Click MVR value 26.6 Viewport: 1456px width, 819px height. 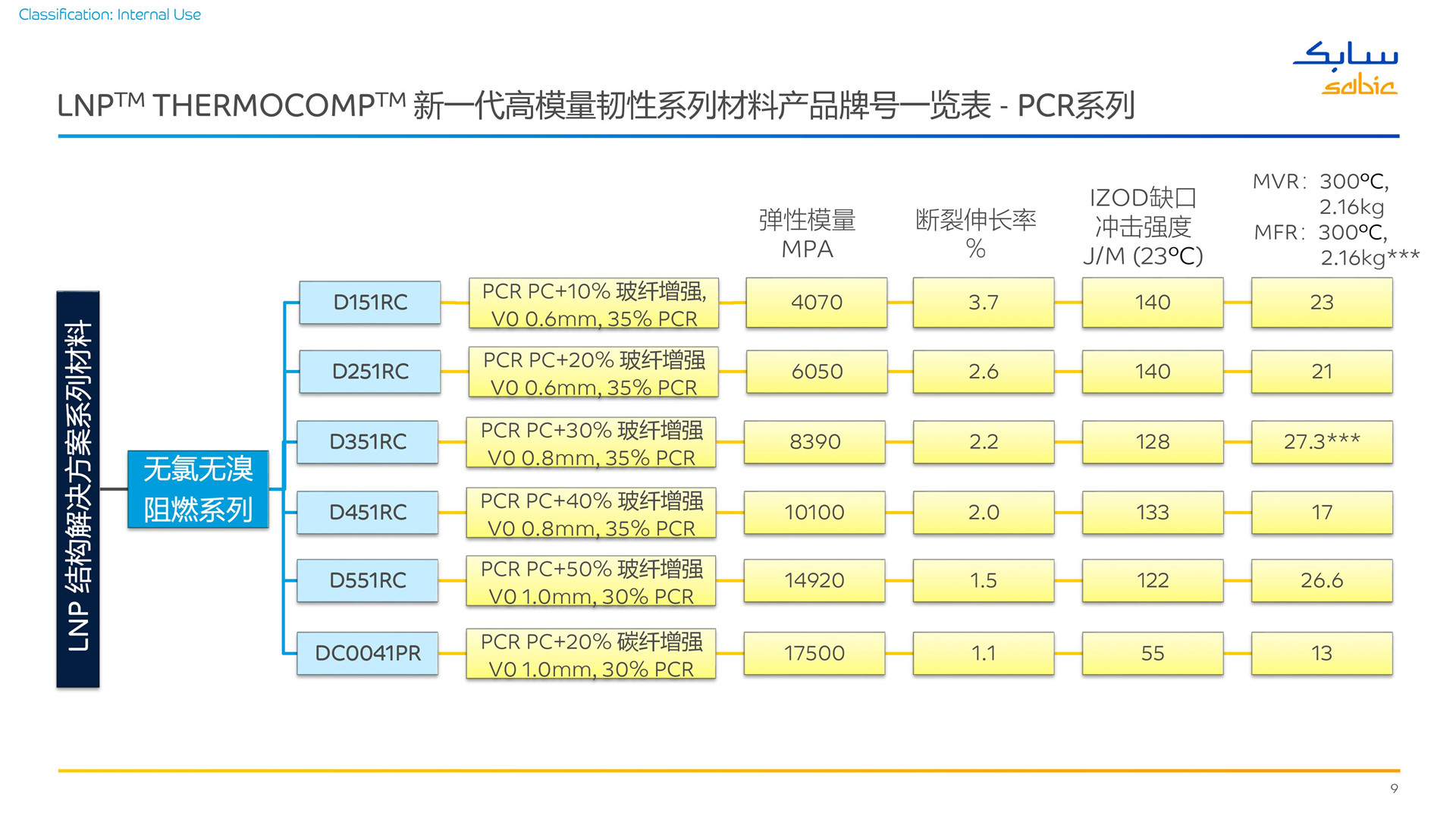click(1322, 581)
